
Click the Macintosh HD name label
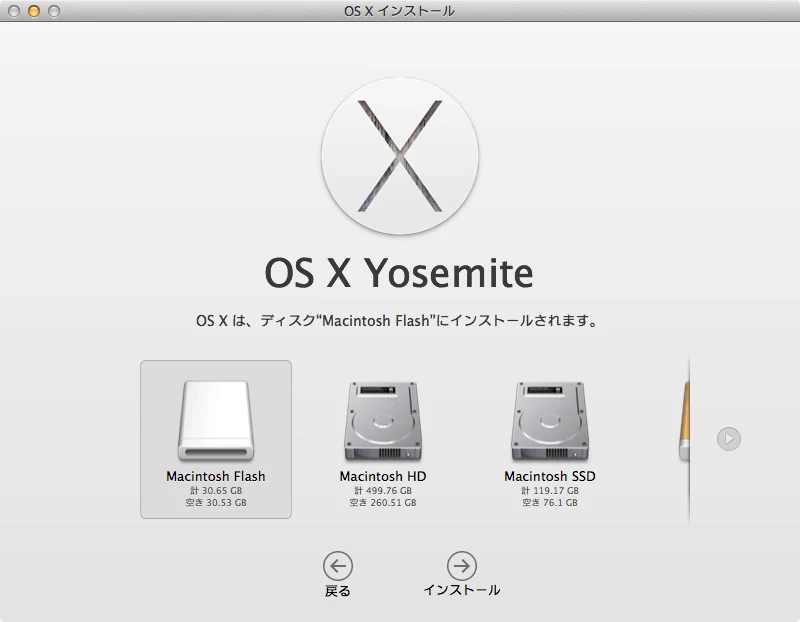point(383,476)
